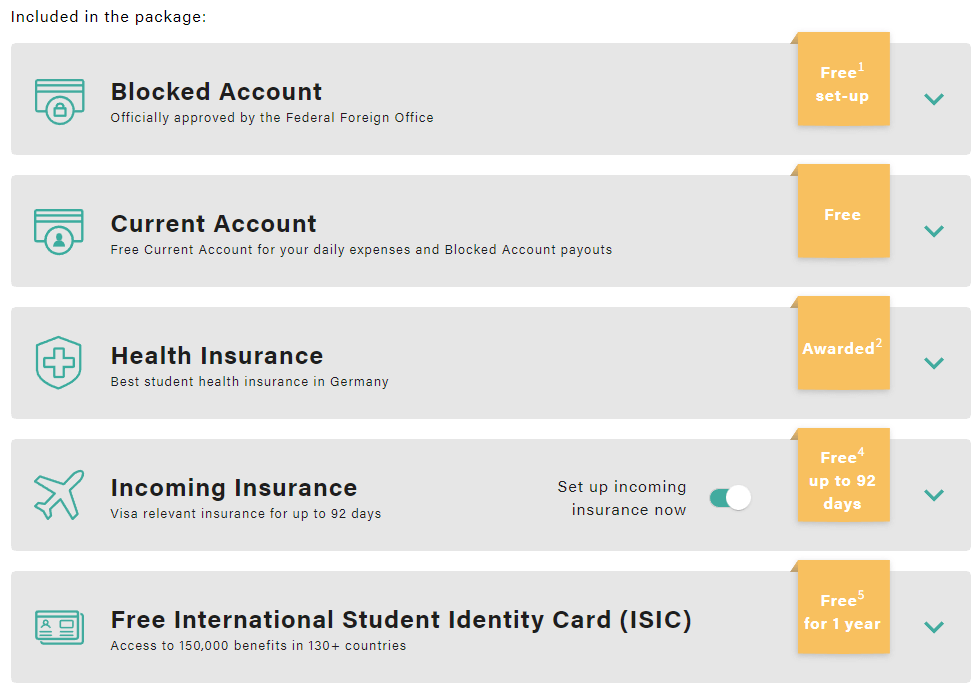Toggle the incoming insurance setup switch
The height and width of the screenshot is (689, 979).
click(730, 498)
